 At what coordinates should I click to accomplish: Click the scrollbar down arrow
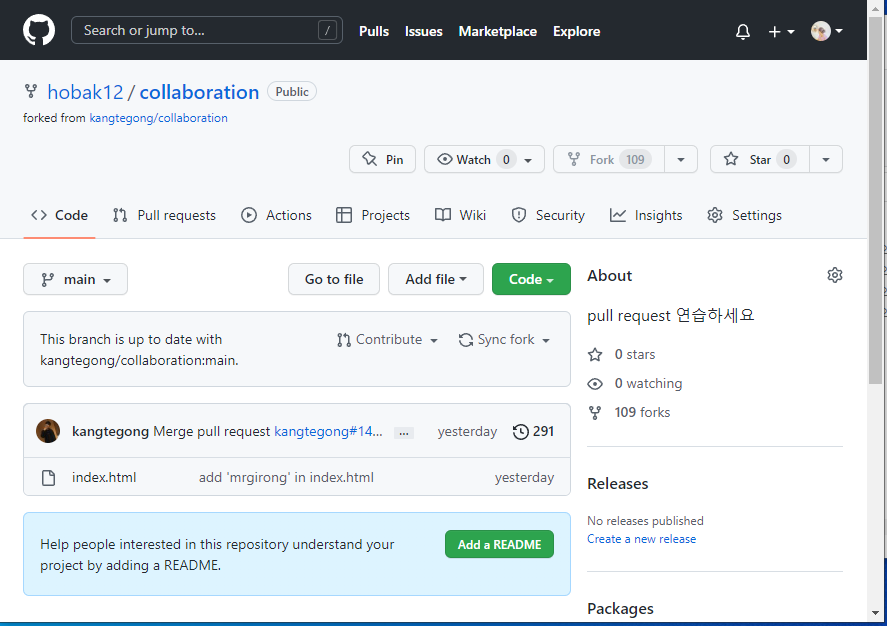875,614
